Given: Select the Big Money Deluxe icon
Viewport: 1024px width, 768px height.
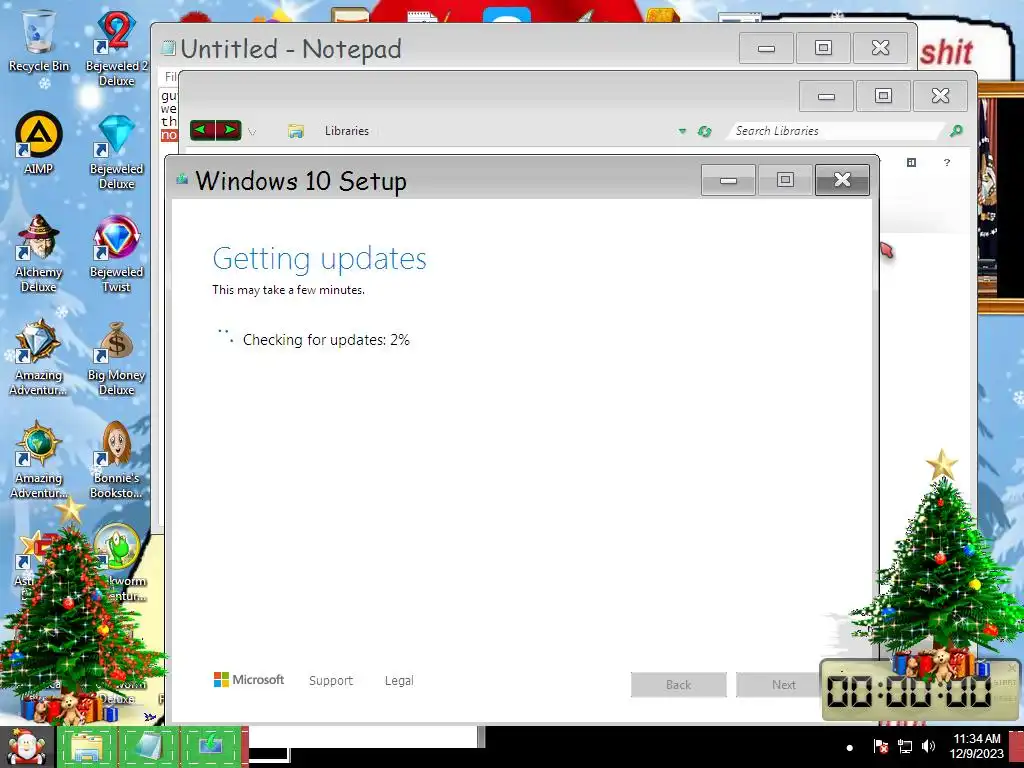Looking at the screenshot, I should pyautogui.click(x=116, y=358).
